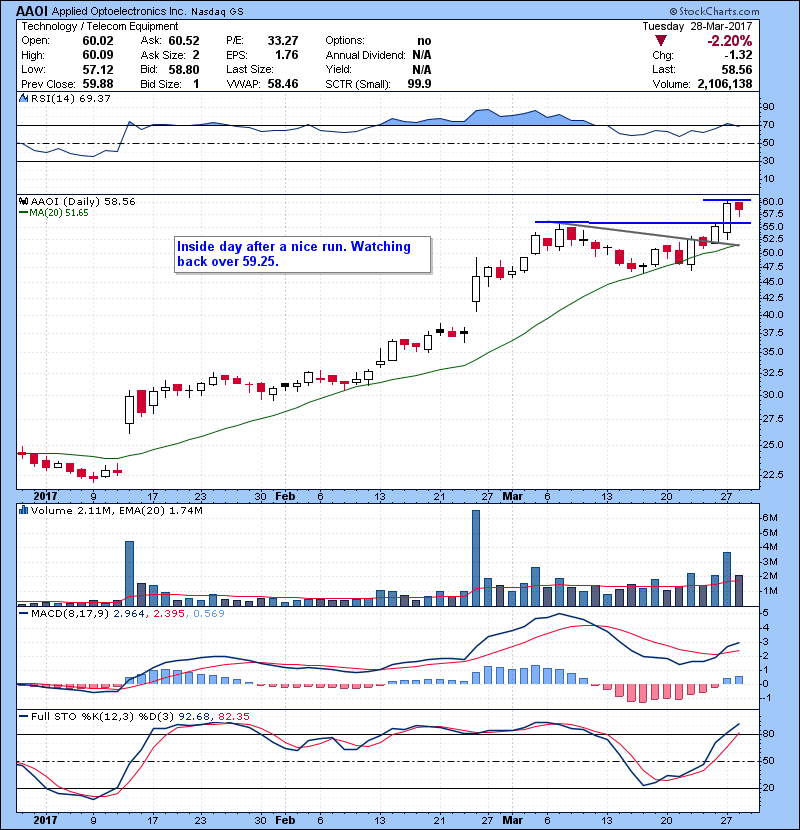Viewport: 800px width, 830px height.
Task: Select the High value 60.09
Action: (97, 55)
